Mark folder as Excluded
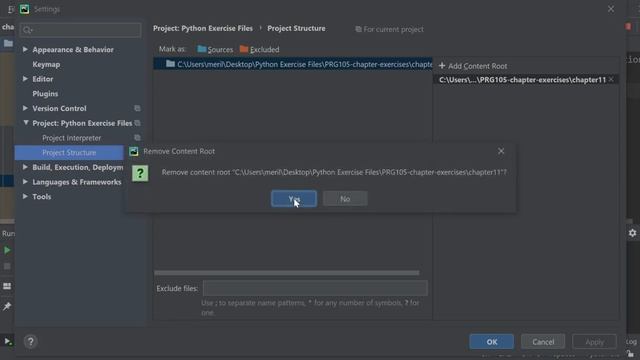Viewport: 640px width, 360px height. click(x=260, y=49)
